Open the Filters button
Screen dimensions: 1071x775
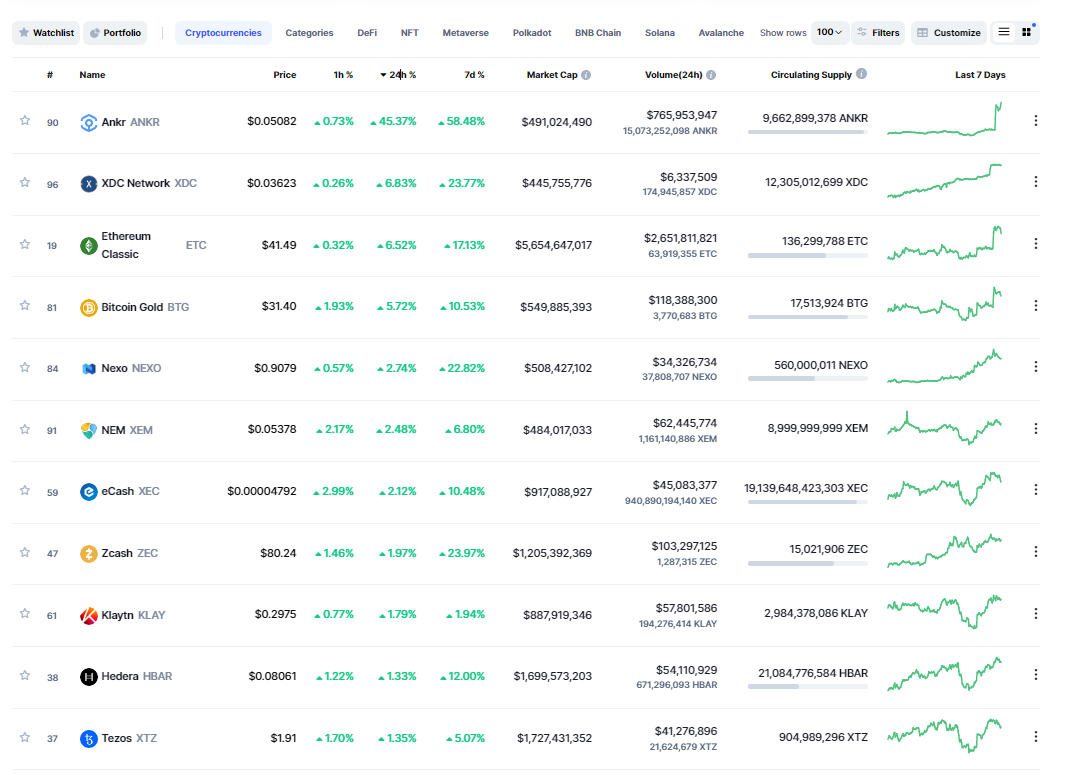click(x=878, y=32)
